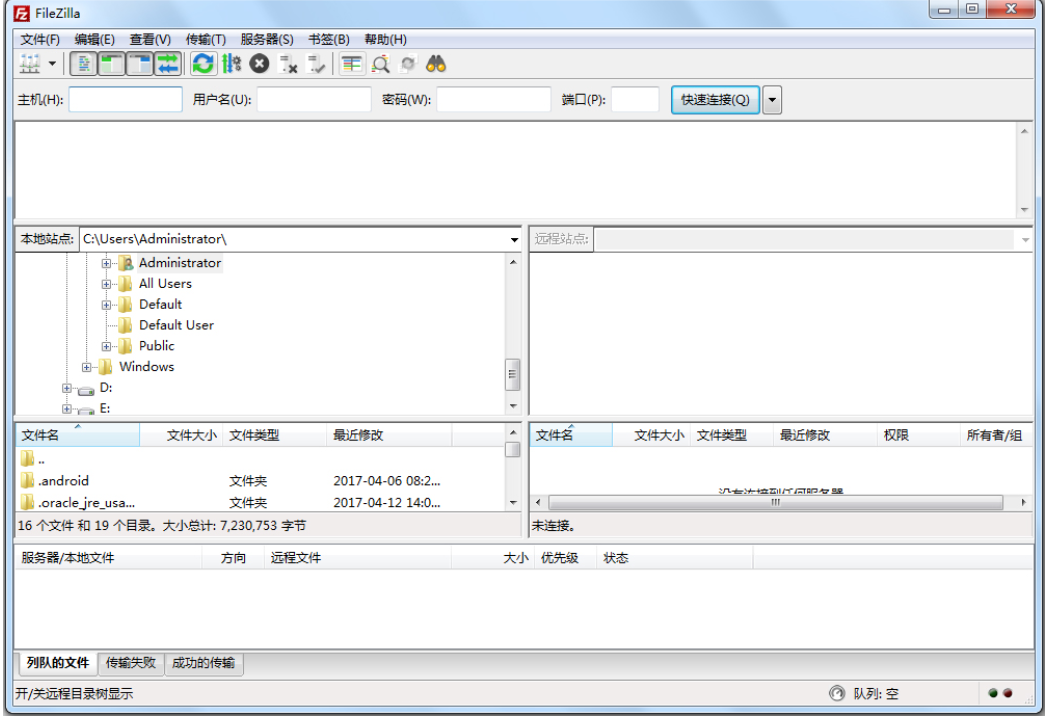Expand Public folder node
1045x716 pixels.
(x=106, y=346)
